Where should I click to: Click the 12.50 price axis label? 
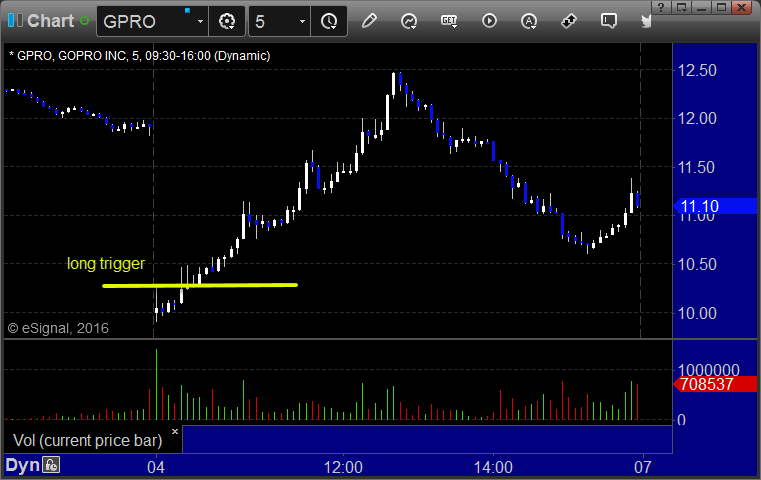pos(697,70)
